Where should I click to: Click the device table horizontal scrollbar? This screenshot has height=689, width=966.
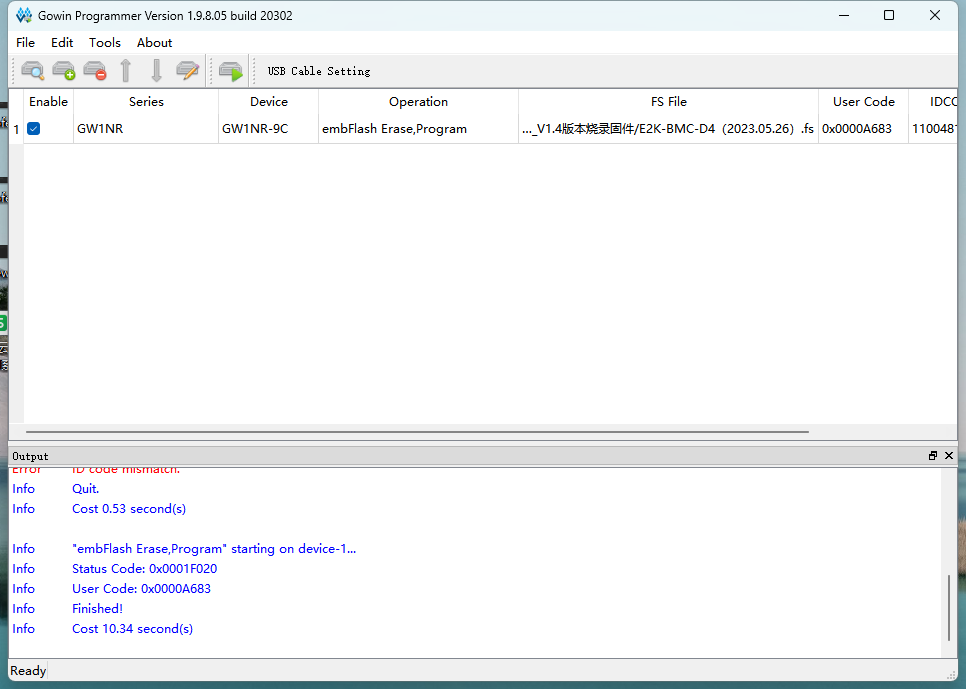coord(417,431)
